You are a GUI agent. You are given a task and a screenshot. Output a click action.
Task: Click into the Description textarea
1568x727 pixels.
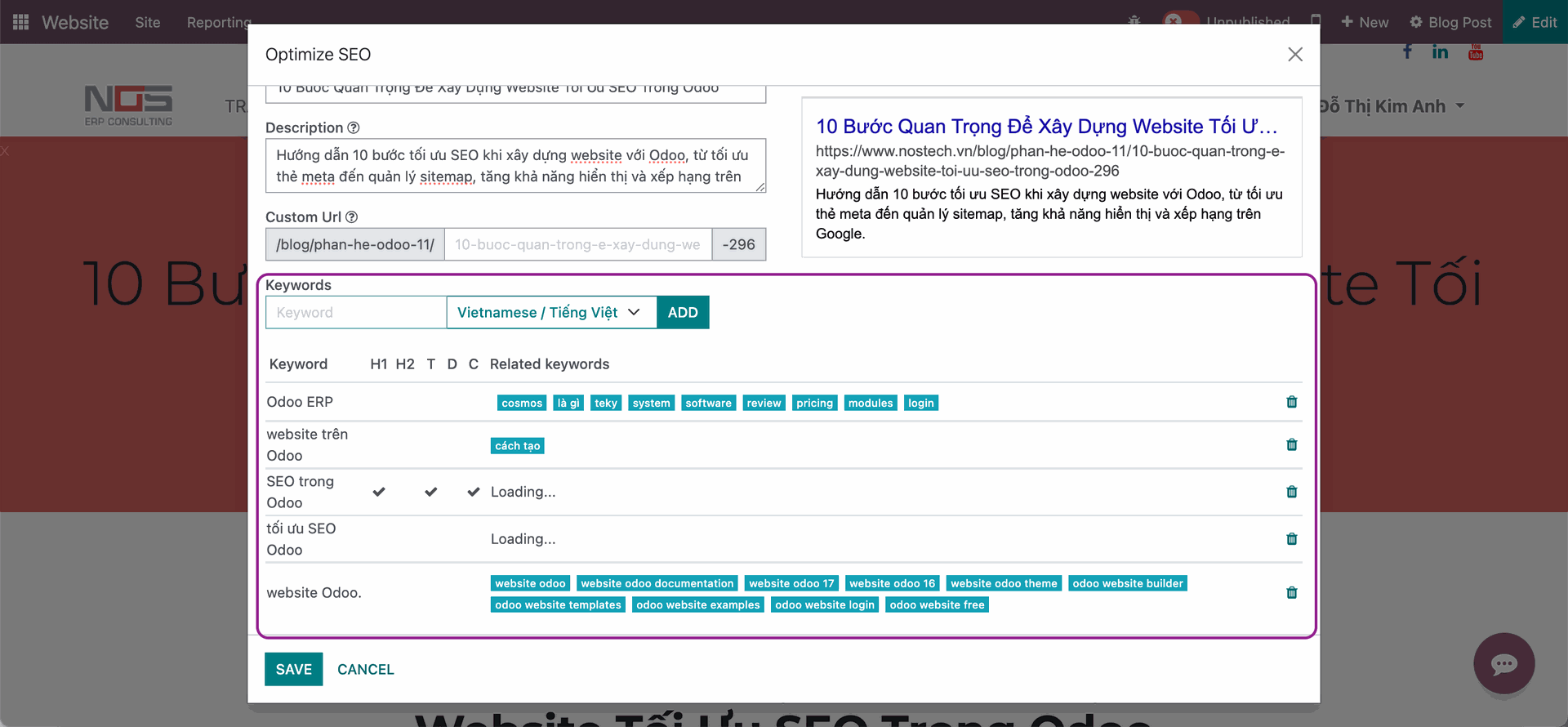[x=515, y=166]
